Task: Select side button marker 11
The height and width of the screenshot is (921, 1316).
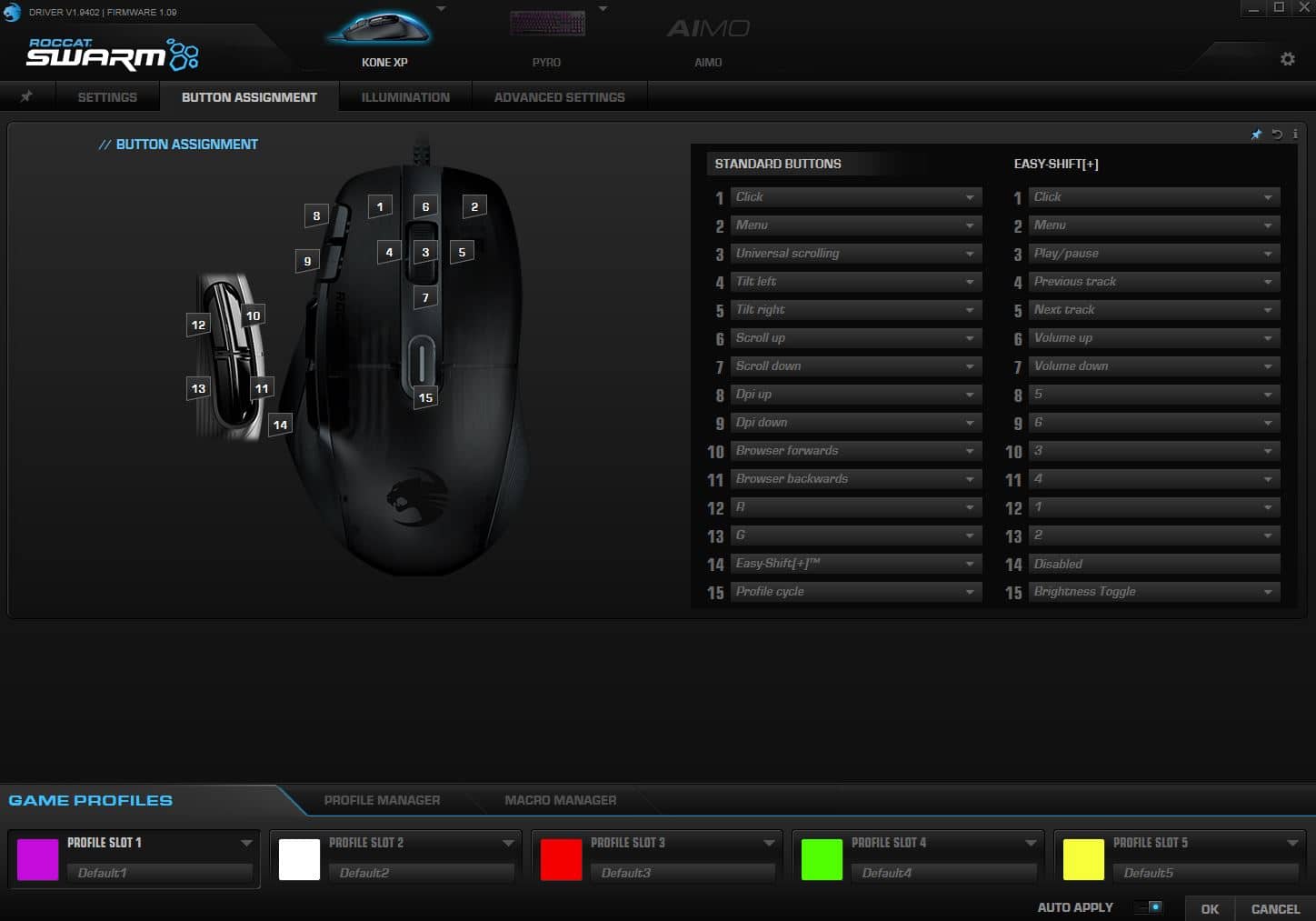Action: 262,388
